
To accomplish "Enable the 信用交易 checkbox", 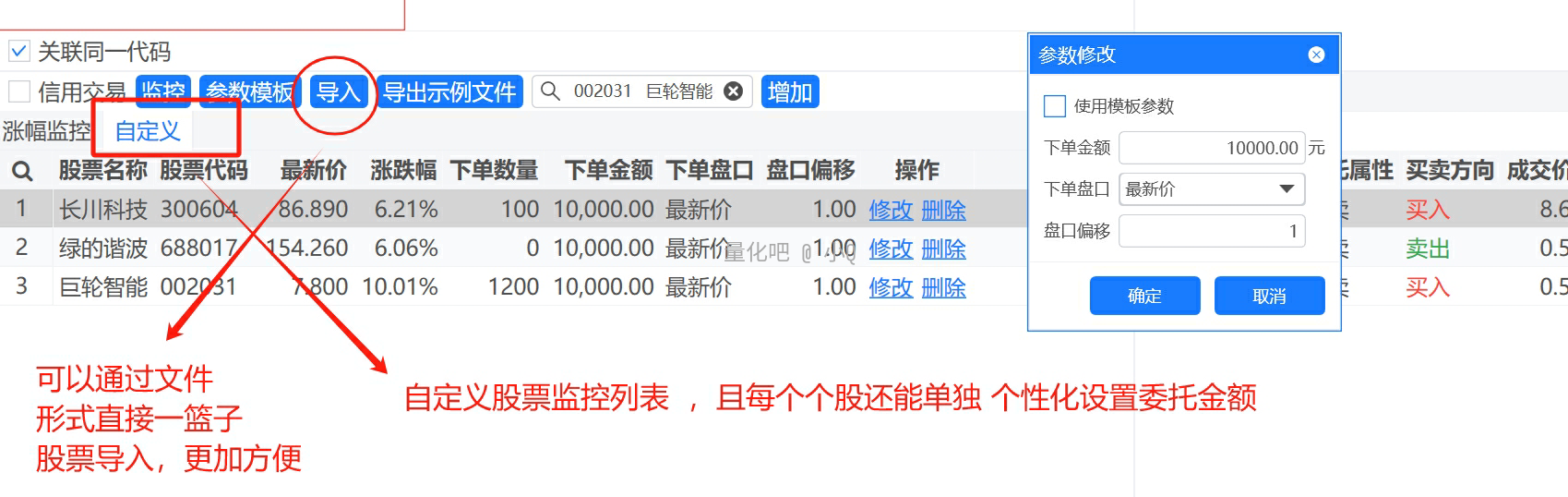I will click(19, 91).
